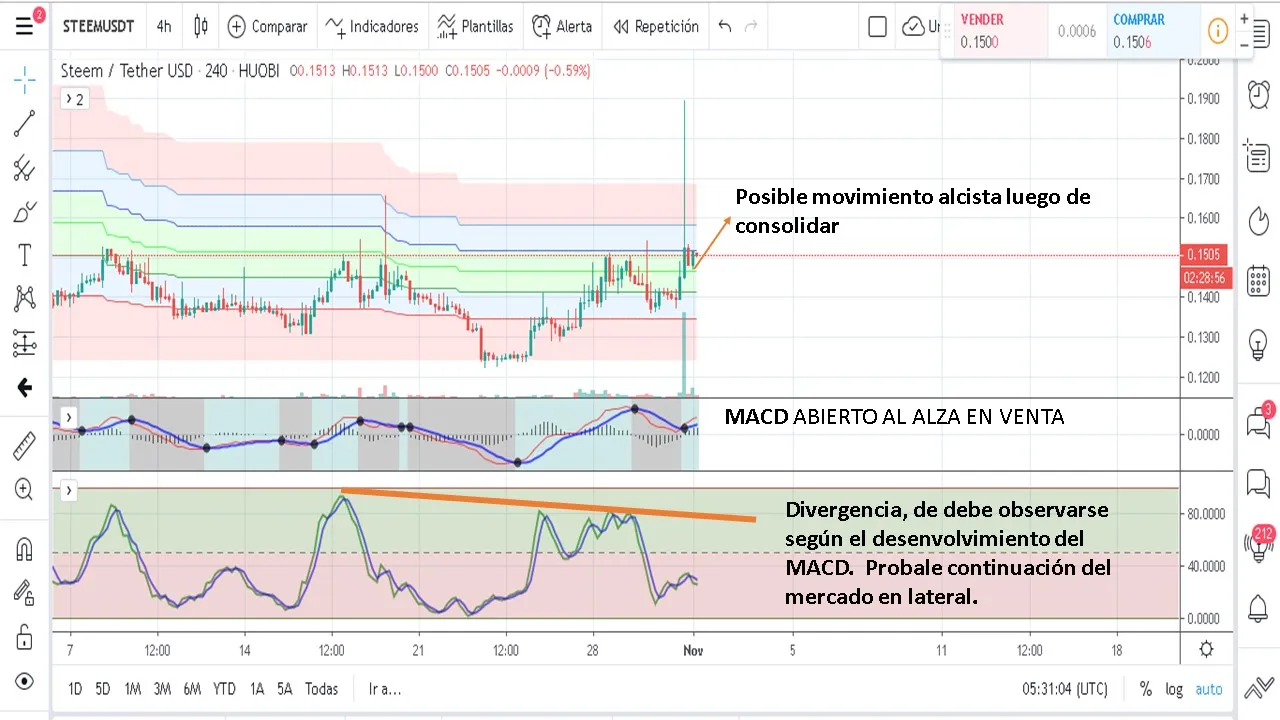Click the undo arrow
This screenshot has width=1280, height=720.
725,27
